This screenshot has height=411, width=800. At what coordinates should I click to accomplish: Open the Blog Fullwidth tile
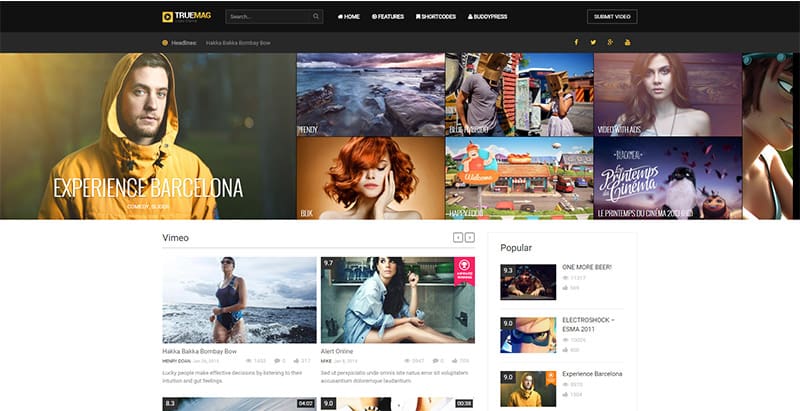[519, 94]
